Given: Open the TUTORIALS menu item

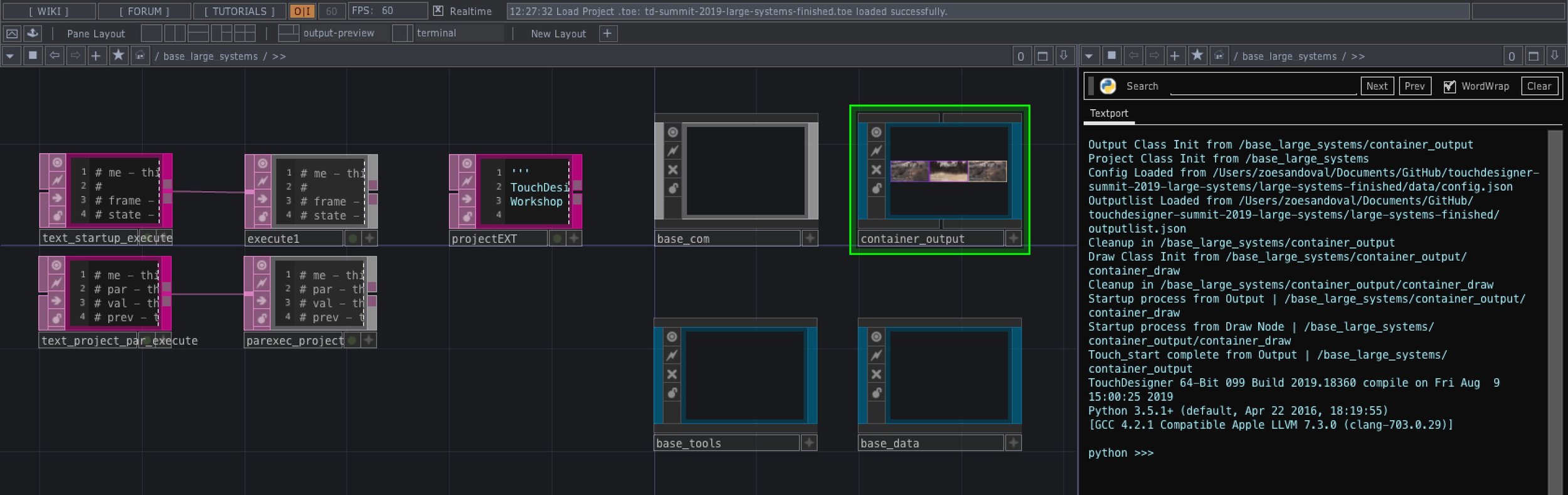Looking at the screenshot, I should 240,11.
